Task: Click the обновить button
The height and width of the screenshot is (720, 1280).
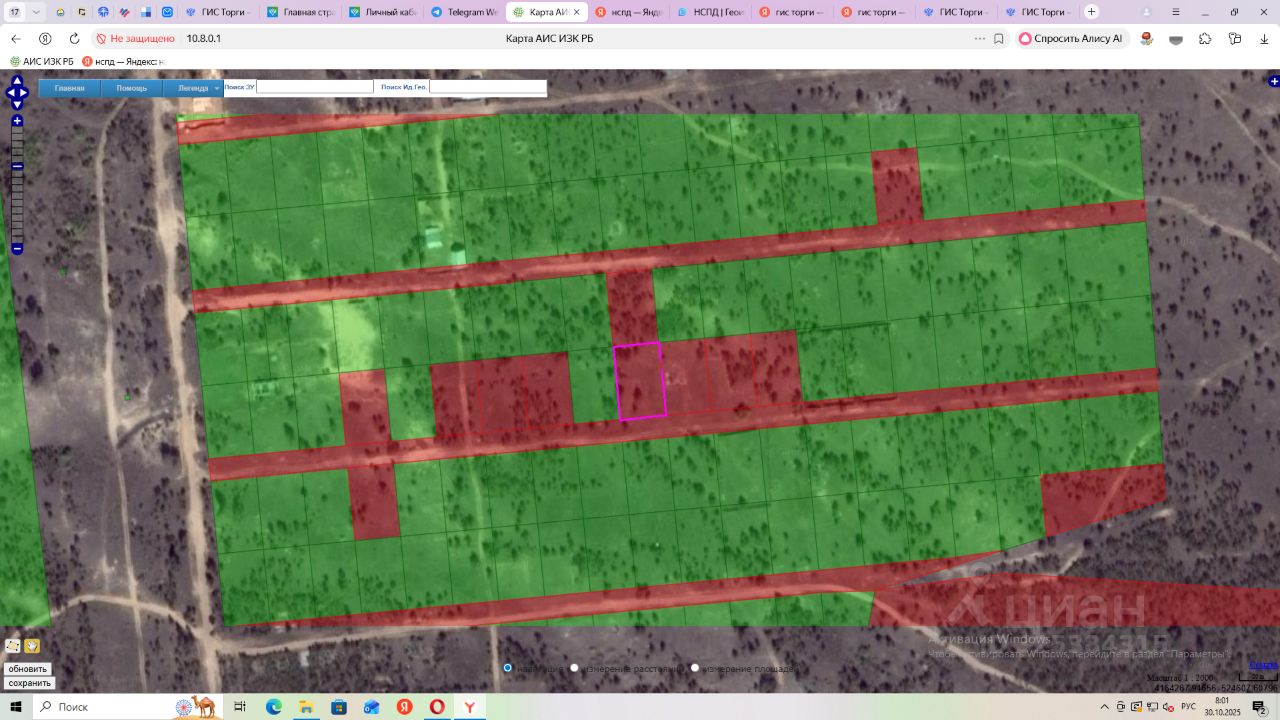Action: pos(28,669)
